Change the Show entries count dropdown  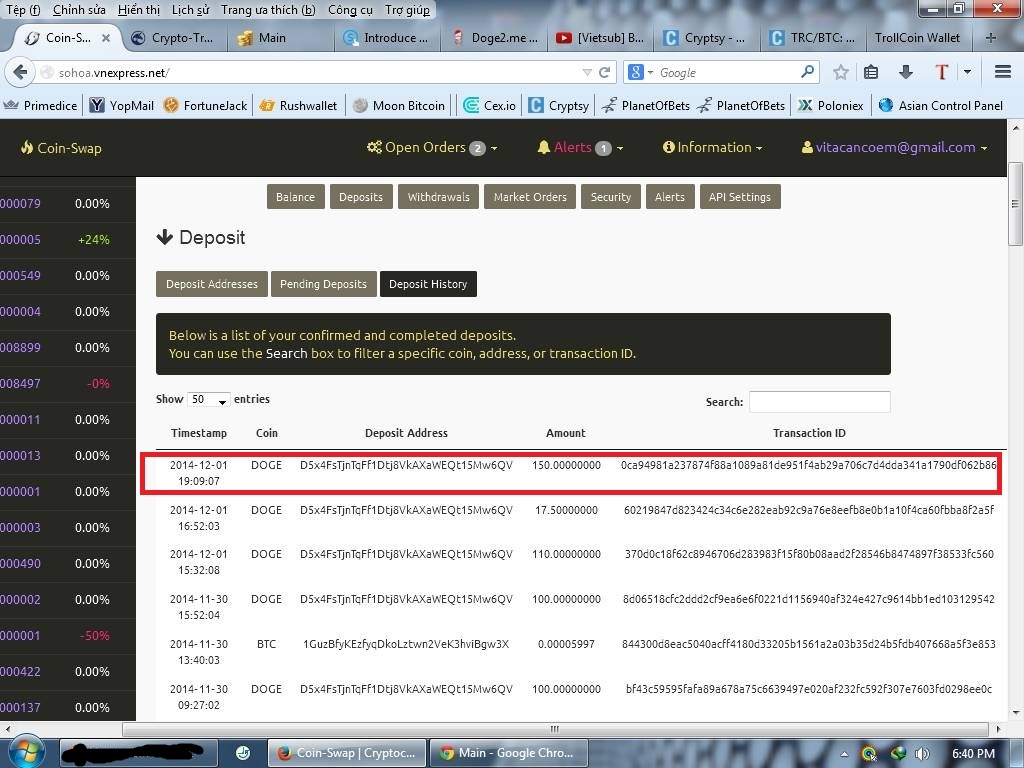tap(209, 400)
